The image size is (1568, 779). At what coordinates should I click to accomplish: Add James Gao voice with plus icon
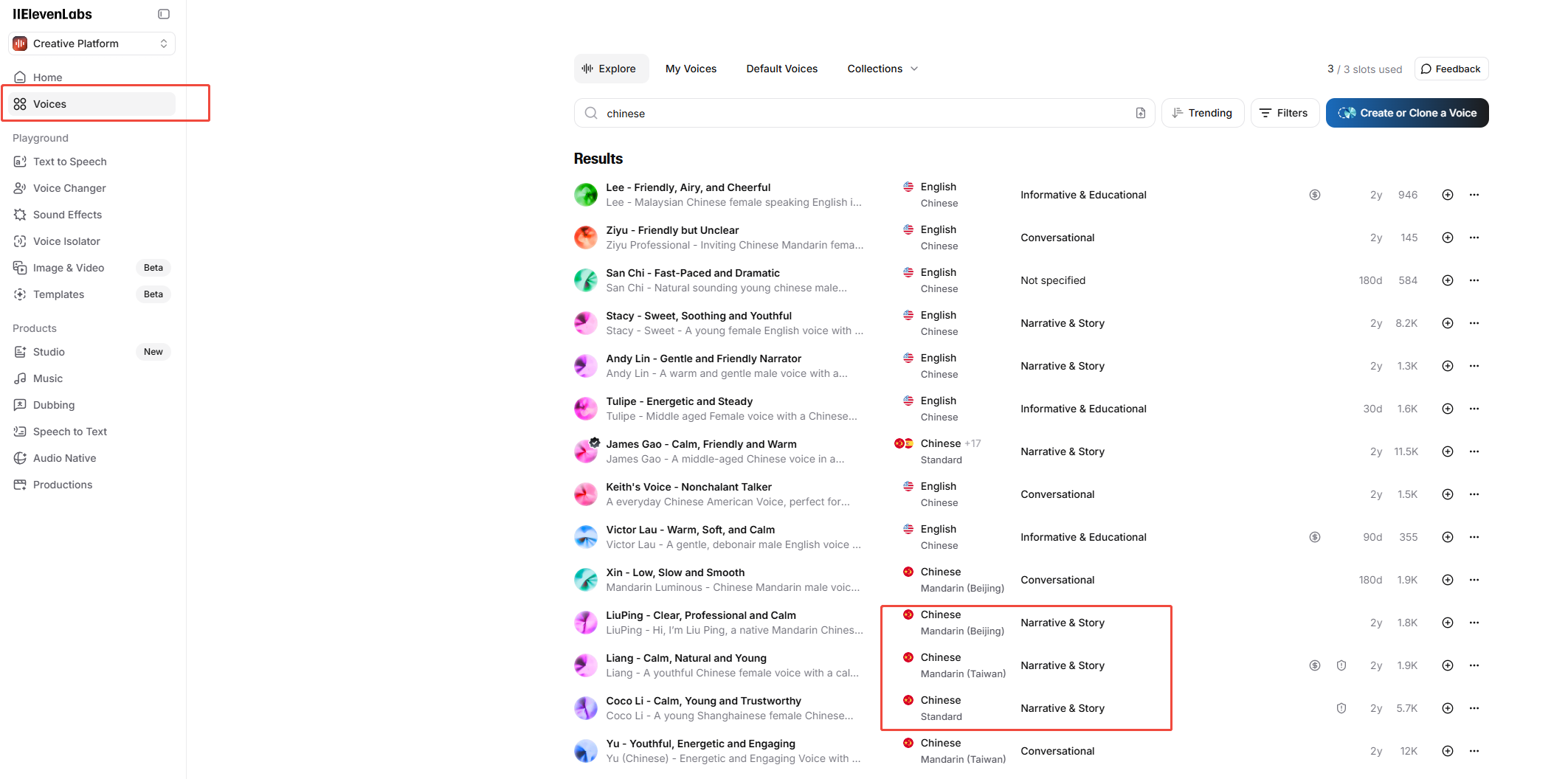pos(1447,451)
